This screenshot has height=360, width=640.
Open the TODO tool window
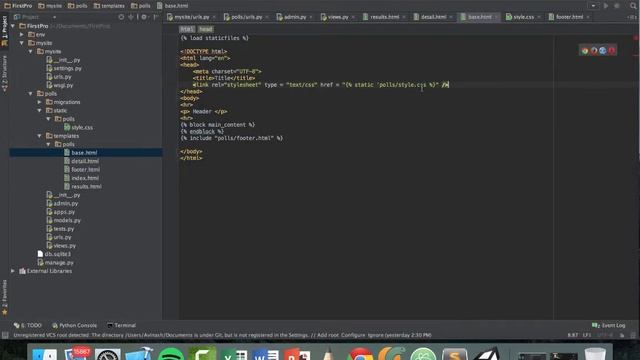pyautogui.click(x=28, y=325)
